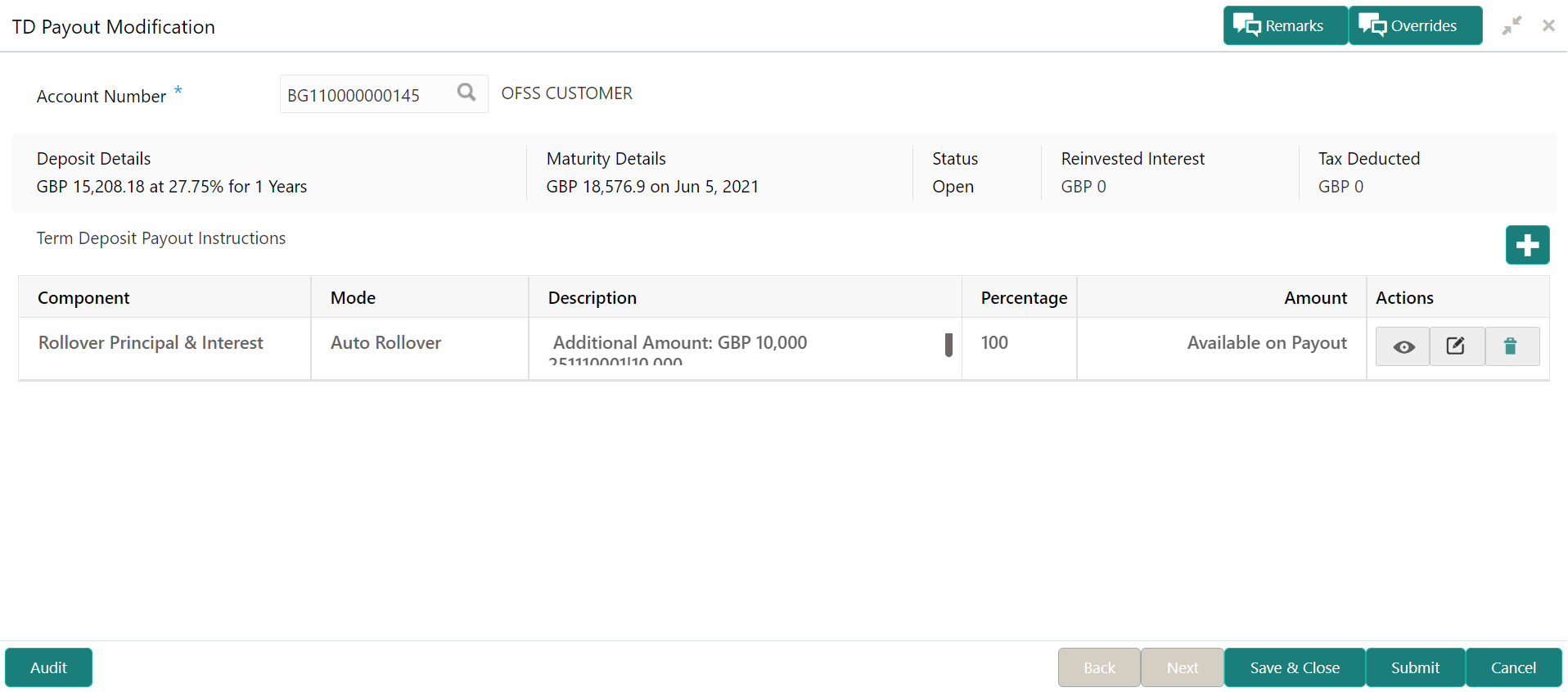Click the Description cell scrollbar handle
1568x692 pixels.
pos(948,345)
